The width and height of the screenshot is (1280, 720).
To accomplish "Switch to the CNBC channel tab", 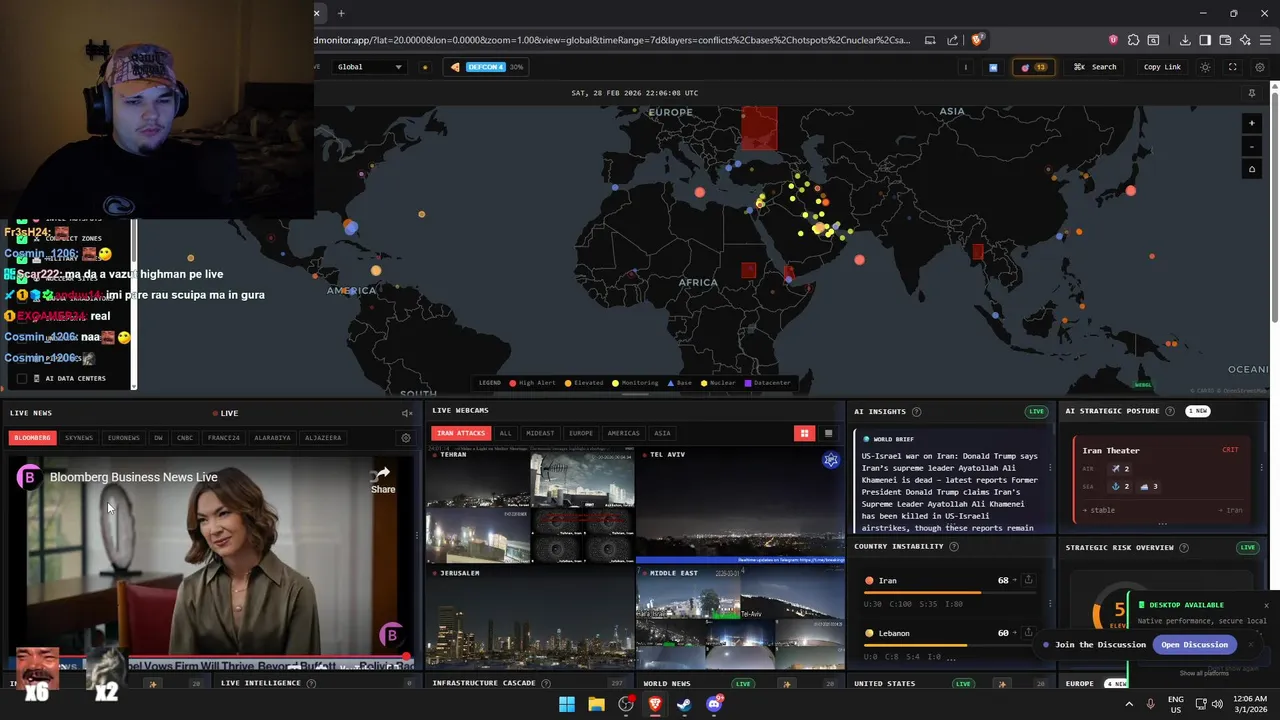I will (185, 437).
